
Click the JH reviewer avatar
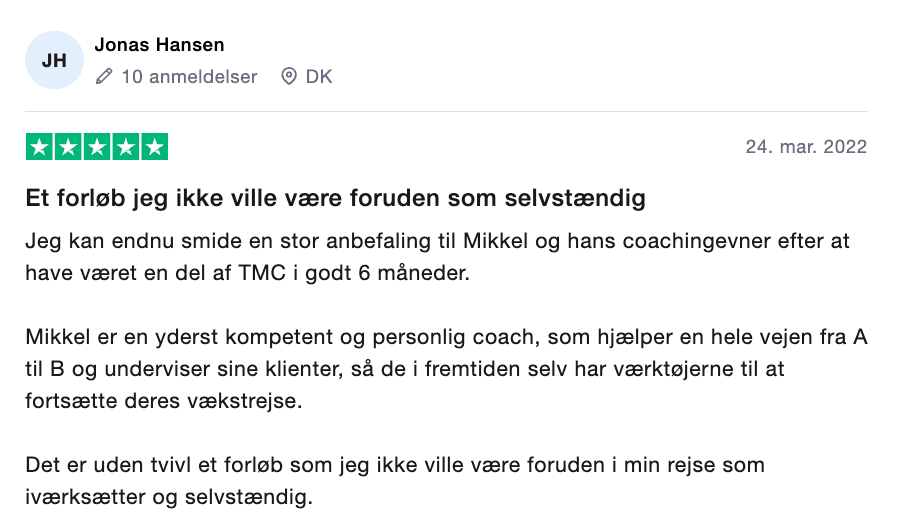(x=54, y=60)
